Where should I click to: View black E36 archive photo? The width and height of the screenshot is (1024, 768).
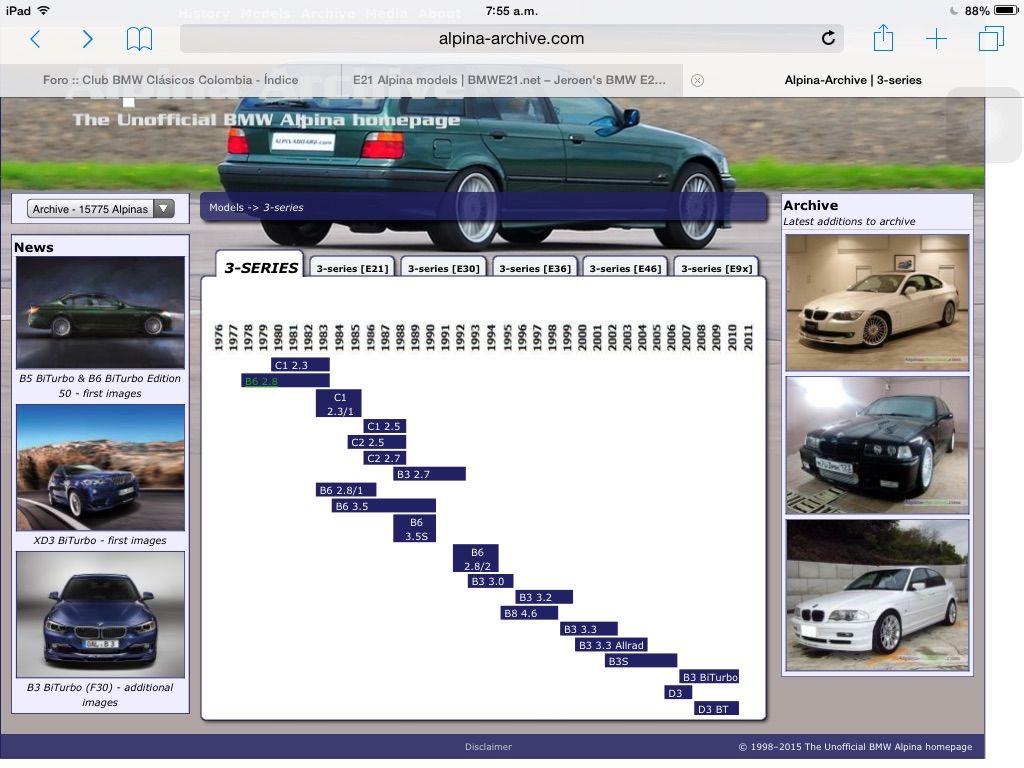tap(877, 445)
